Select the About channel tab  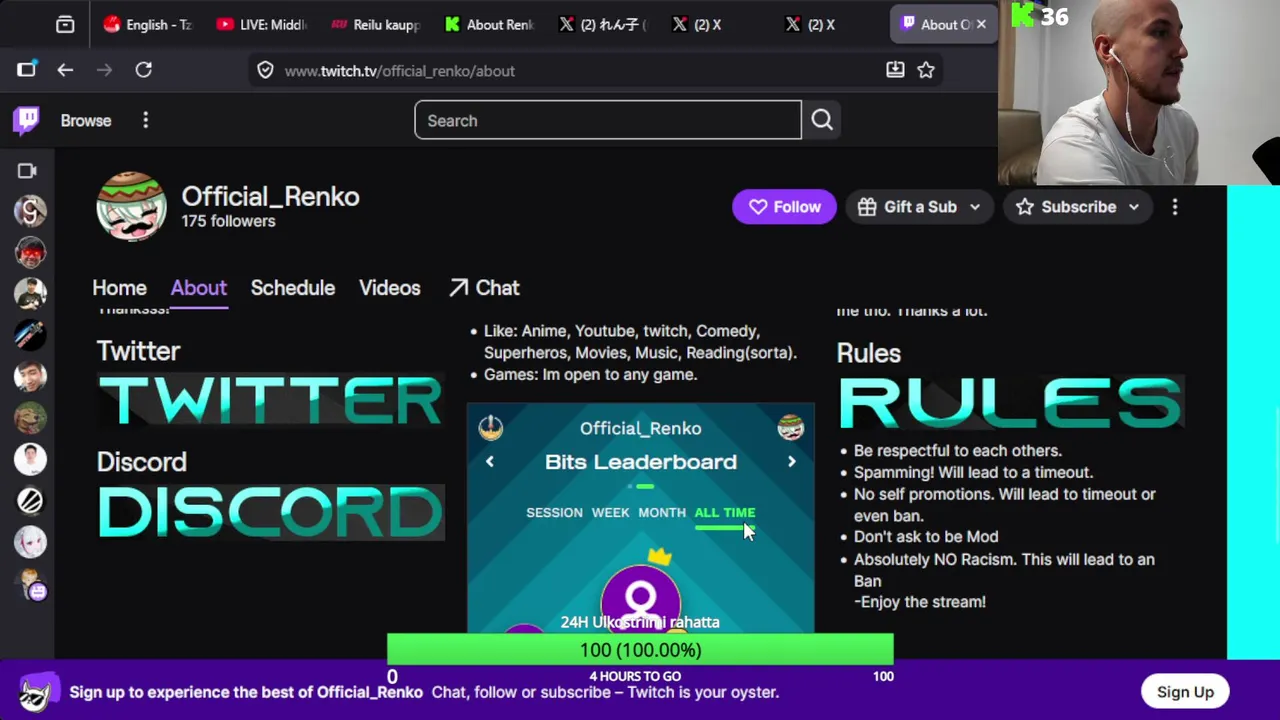(199, 288)
